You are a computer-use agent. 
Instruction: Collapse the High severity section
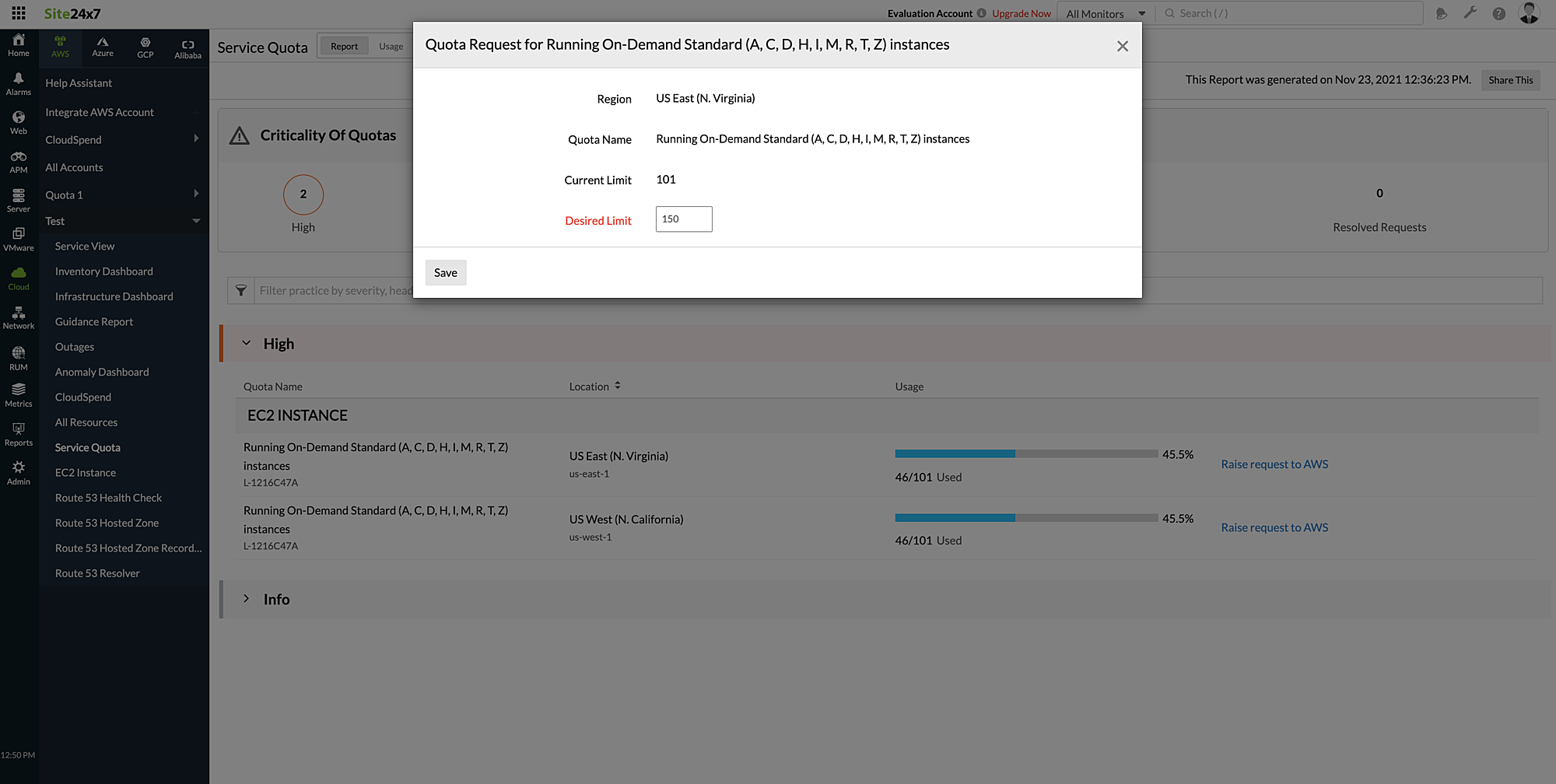[247, 343]
